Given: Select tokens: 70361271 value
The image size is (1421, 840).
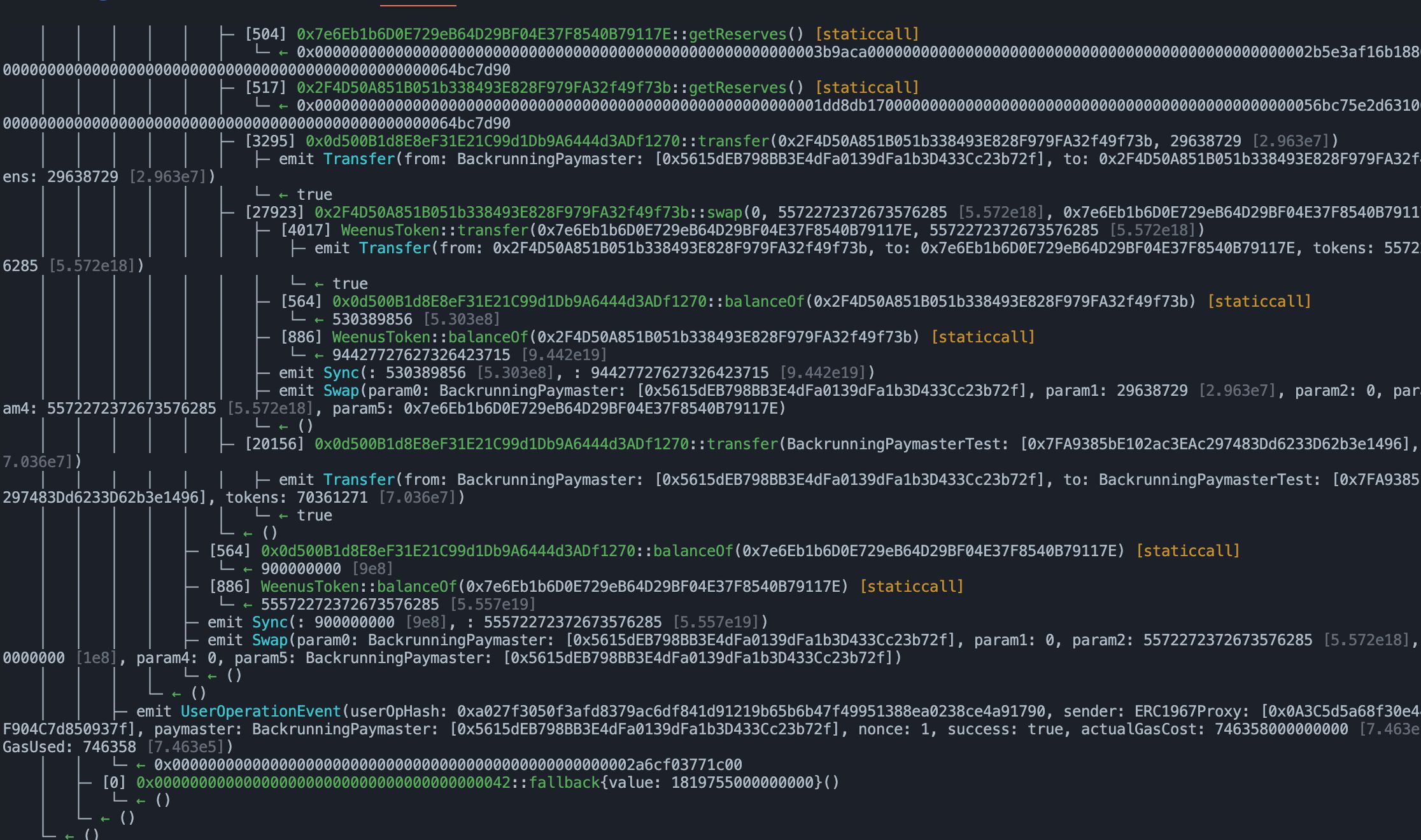Looking at the screenshot, I should [332, 497].
